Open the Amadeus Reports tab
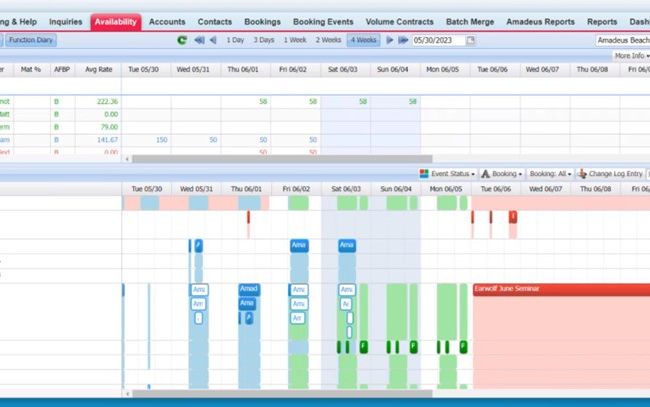This screenshot has width=650, height=407. pos(541,22)
